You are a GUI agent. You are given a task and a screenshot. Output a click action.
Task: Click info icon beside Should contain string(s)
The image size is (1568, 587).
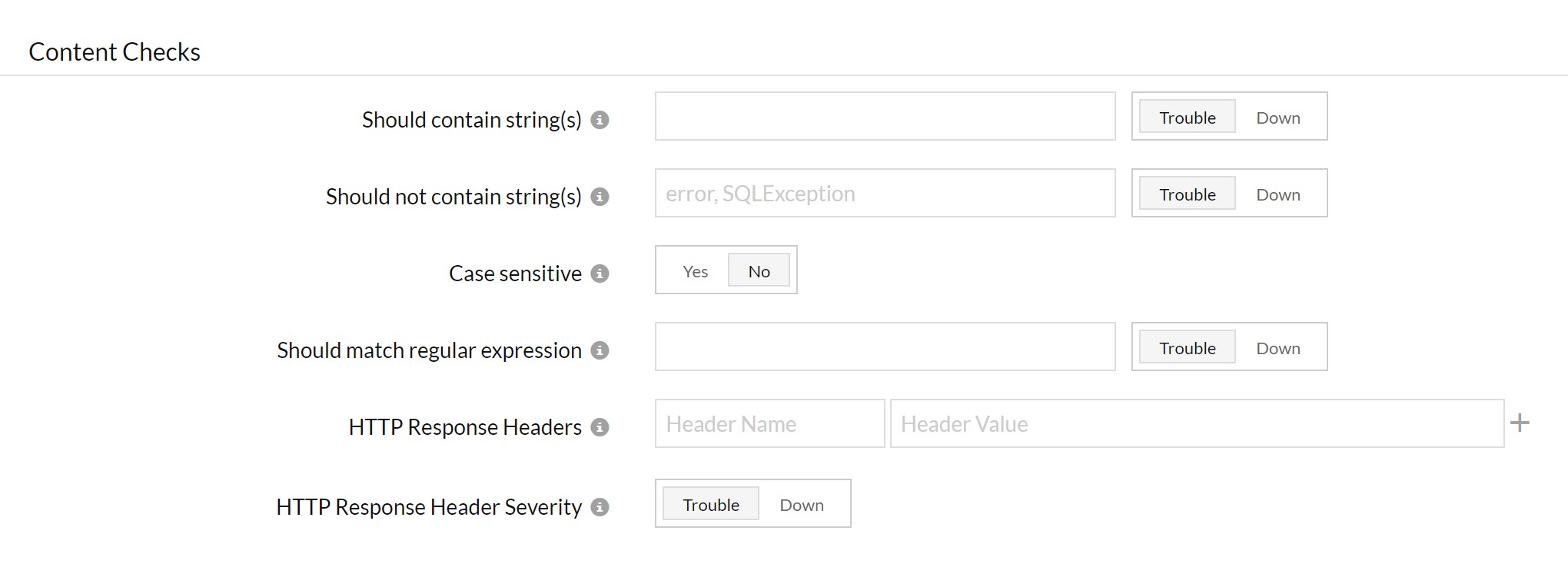(x=600, y=120)
